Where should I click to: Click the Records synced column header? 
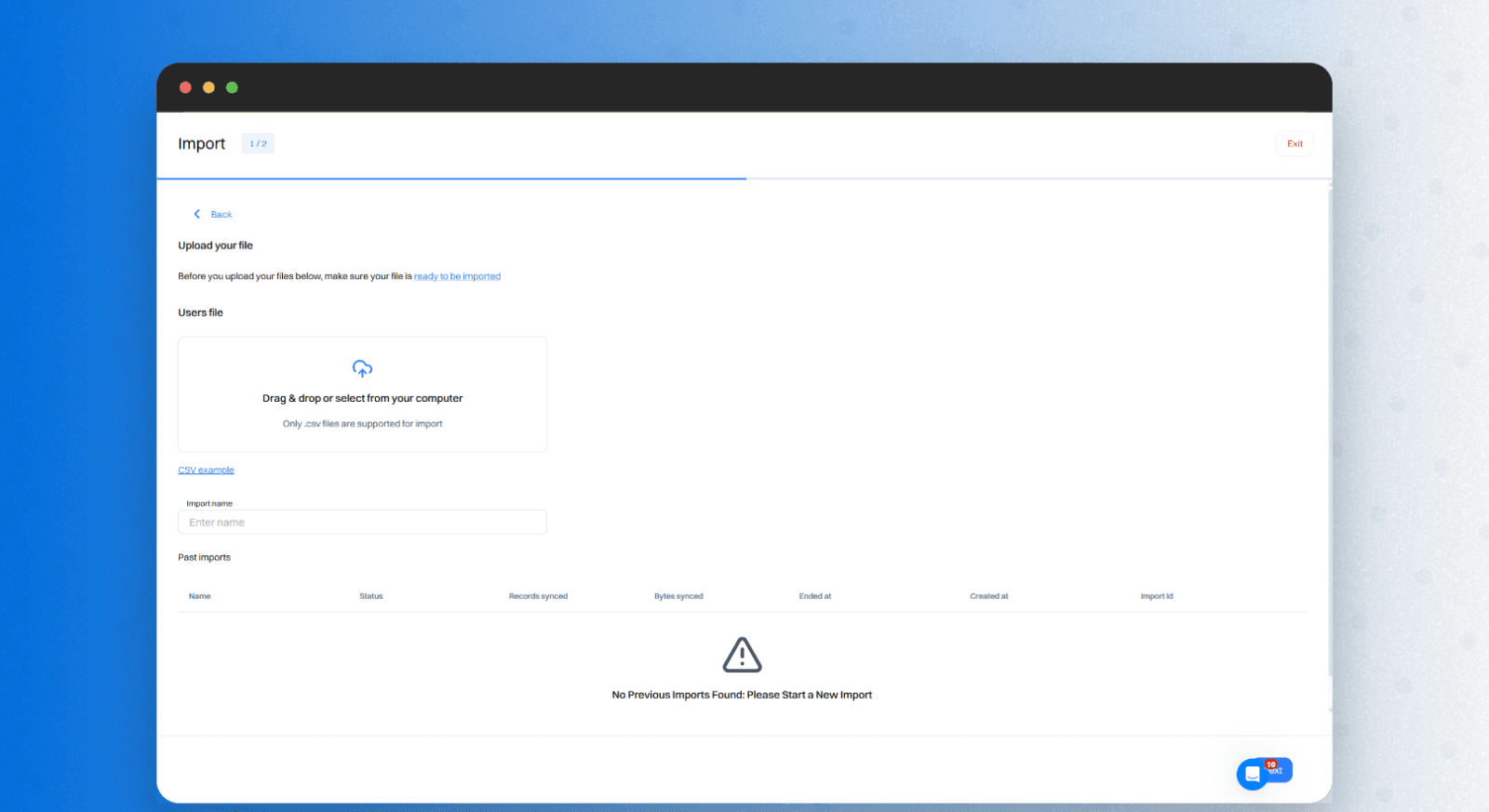538,596
